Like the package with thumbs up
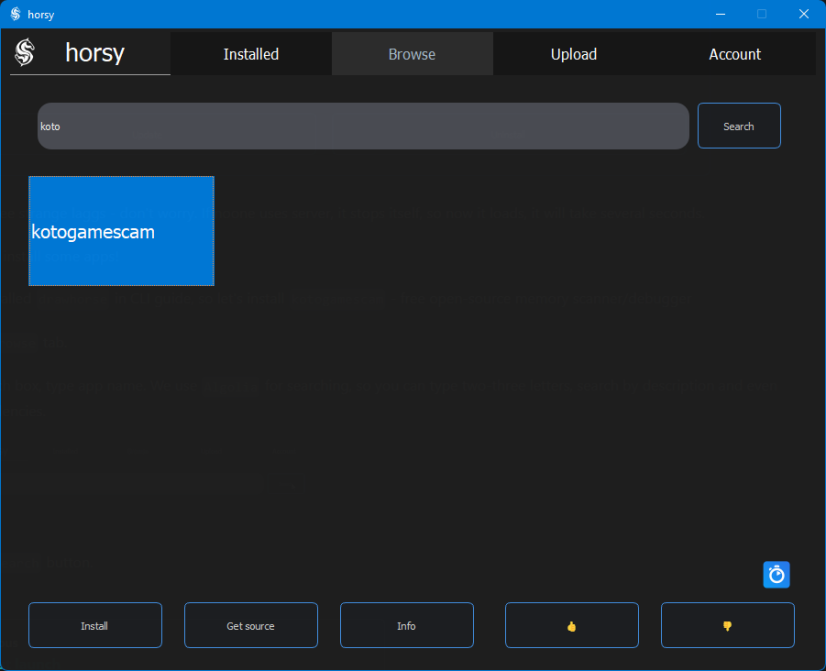 571,625
